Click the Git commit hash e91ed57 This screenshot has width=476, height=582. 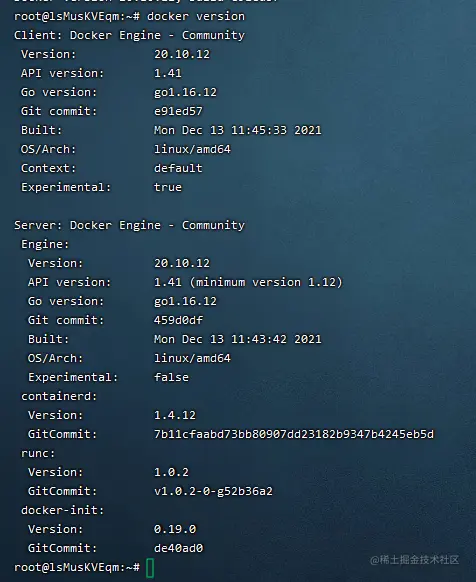click(x=178, y=111)
